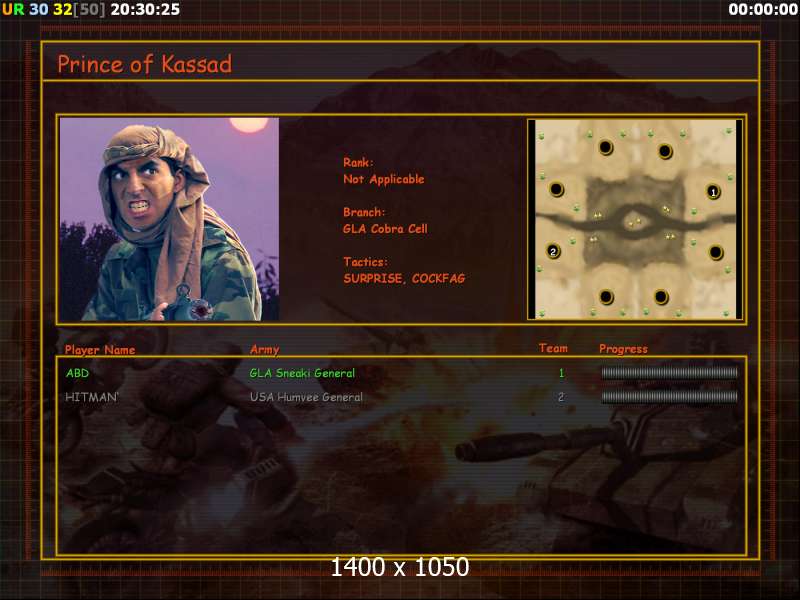Click the Prince of Kassad general portrait
This screenshot has width=800, height=600.
click(x=169, y=219)
